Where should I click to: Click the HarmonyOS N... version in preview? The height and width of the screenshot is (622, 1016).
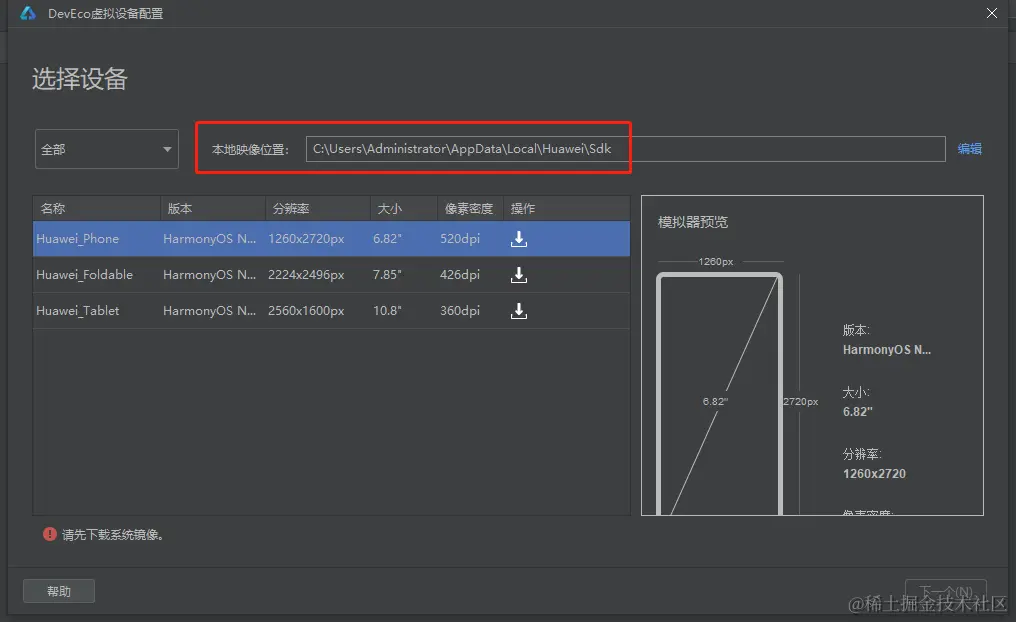tap(886, 350)
